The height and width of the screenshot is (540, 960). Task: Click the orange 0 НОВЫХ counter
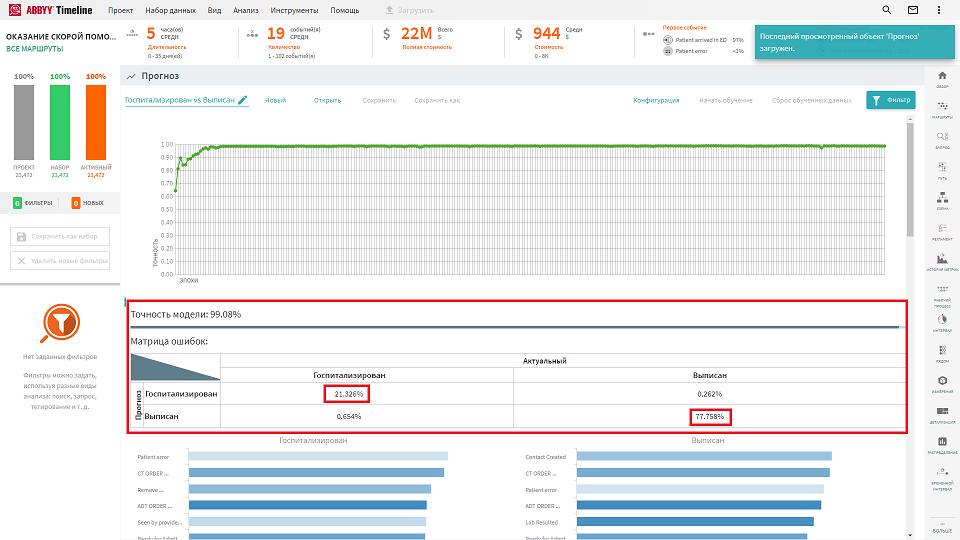click(x=88, y=203)
